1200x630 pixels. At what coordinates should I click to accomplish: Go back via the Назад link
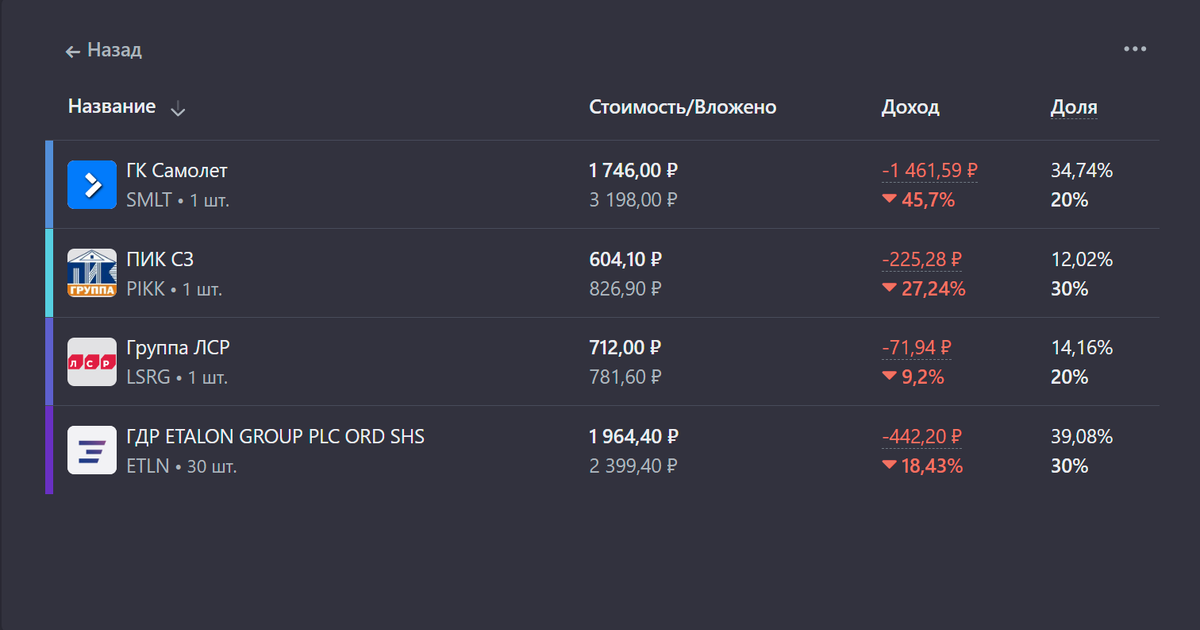tap(114, 50)
